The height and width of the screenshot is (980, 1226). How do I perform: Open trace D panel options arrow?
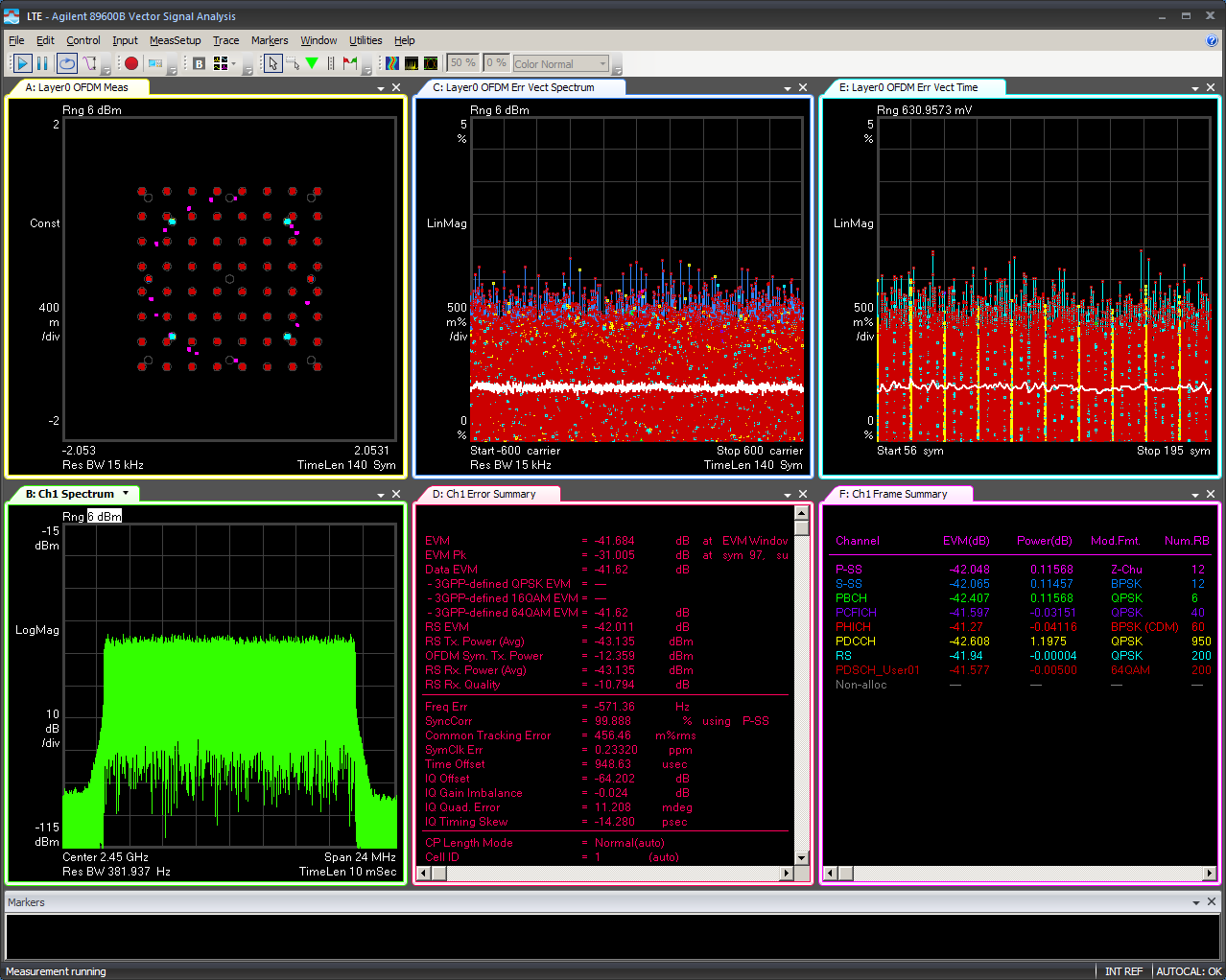788,495
